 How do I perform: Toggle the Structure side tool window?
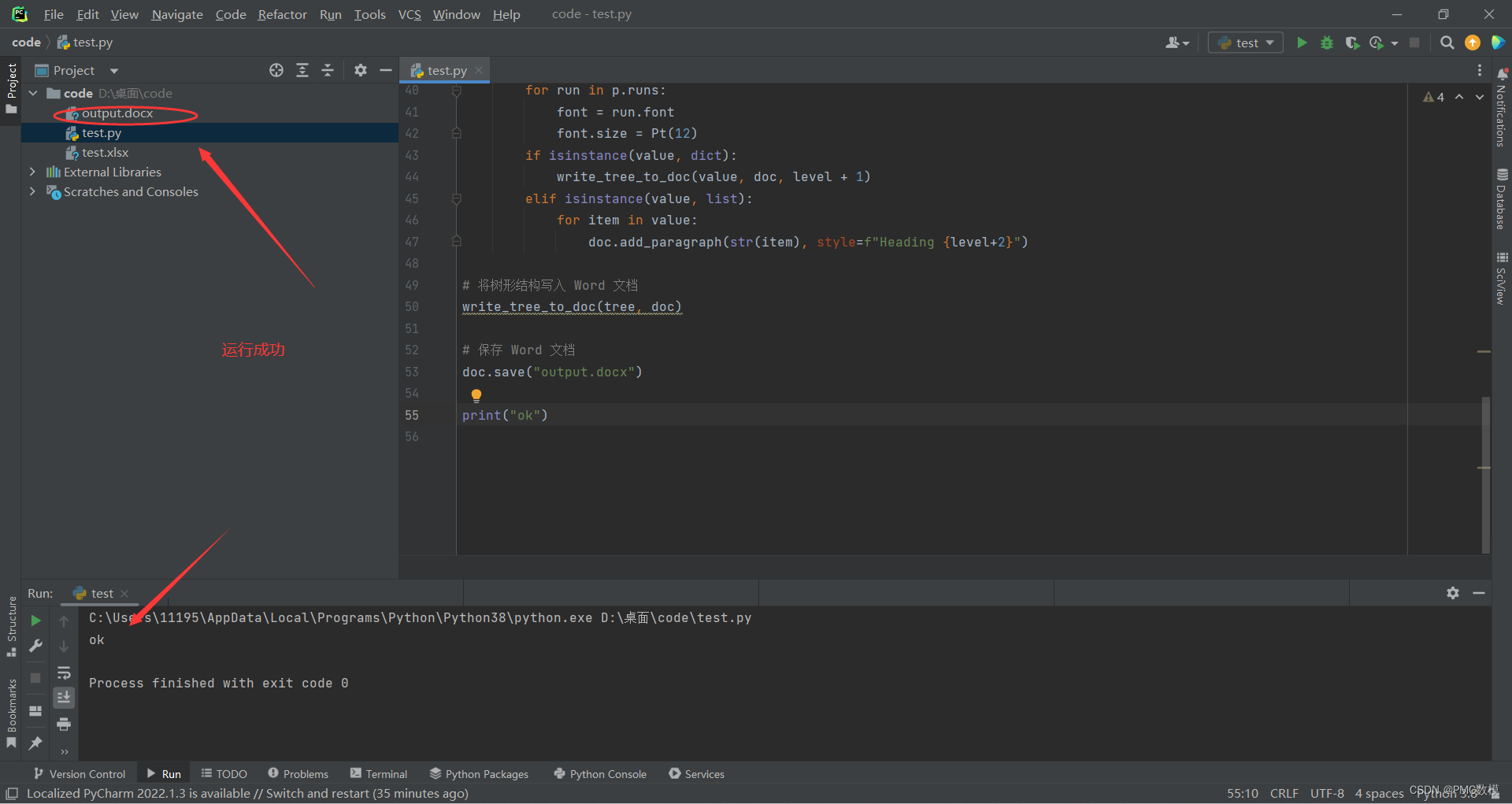coord(11,626)
